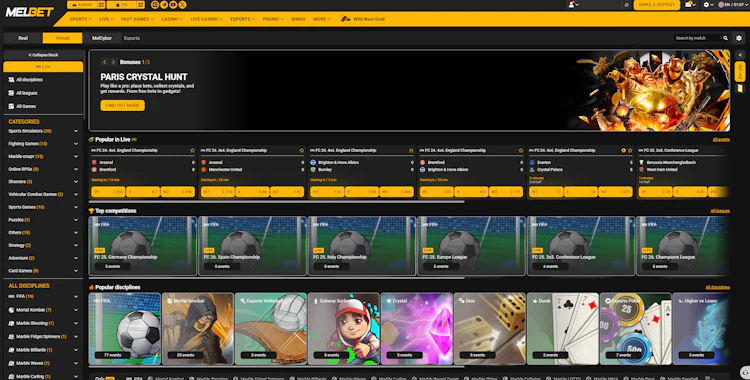Favorite the Brentford vs Brighton match
The width and height of the screenshot is (750, 380).
(521, 150)
